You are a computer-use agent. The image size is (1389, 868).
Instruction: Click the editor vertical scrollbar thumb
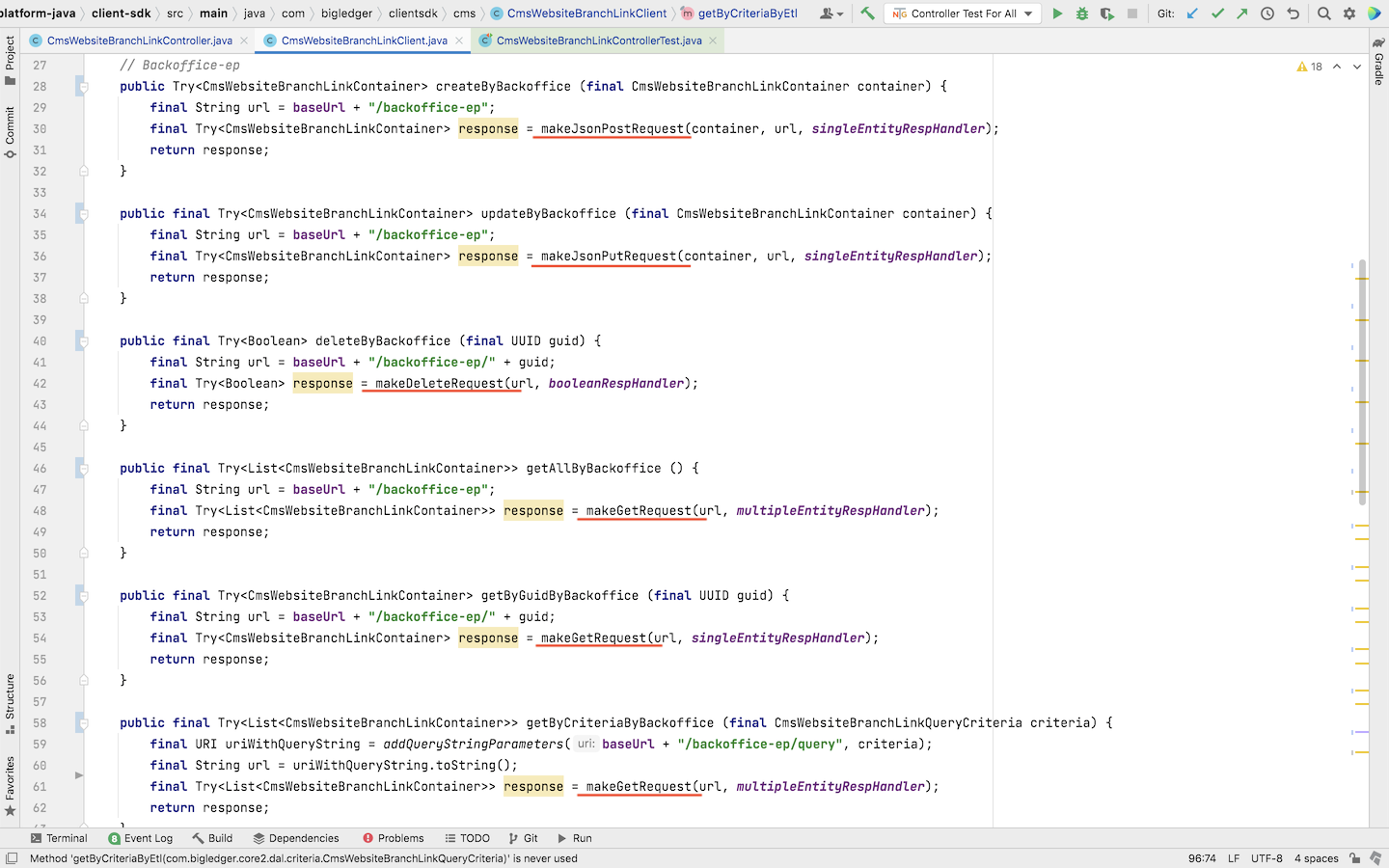1362,381
